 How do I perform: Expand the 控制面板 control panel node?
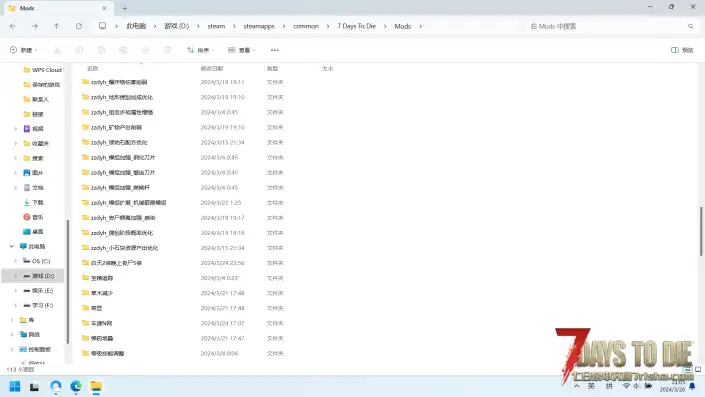12,349
